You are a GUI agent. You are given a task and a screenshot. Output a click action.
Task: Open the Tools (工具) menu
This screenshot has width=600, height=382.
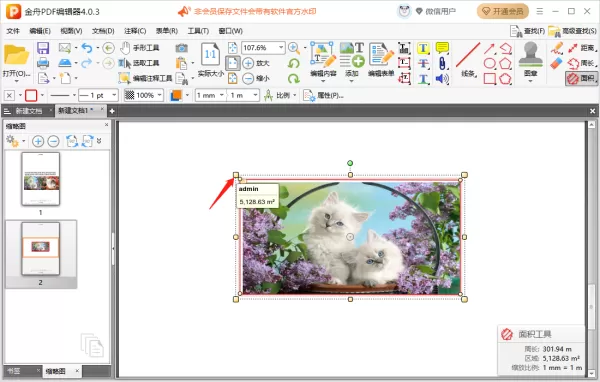(x=198, y=31)
